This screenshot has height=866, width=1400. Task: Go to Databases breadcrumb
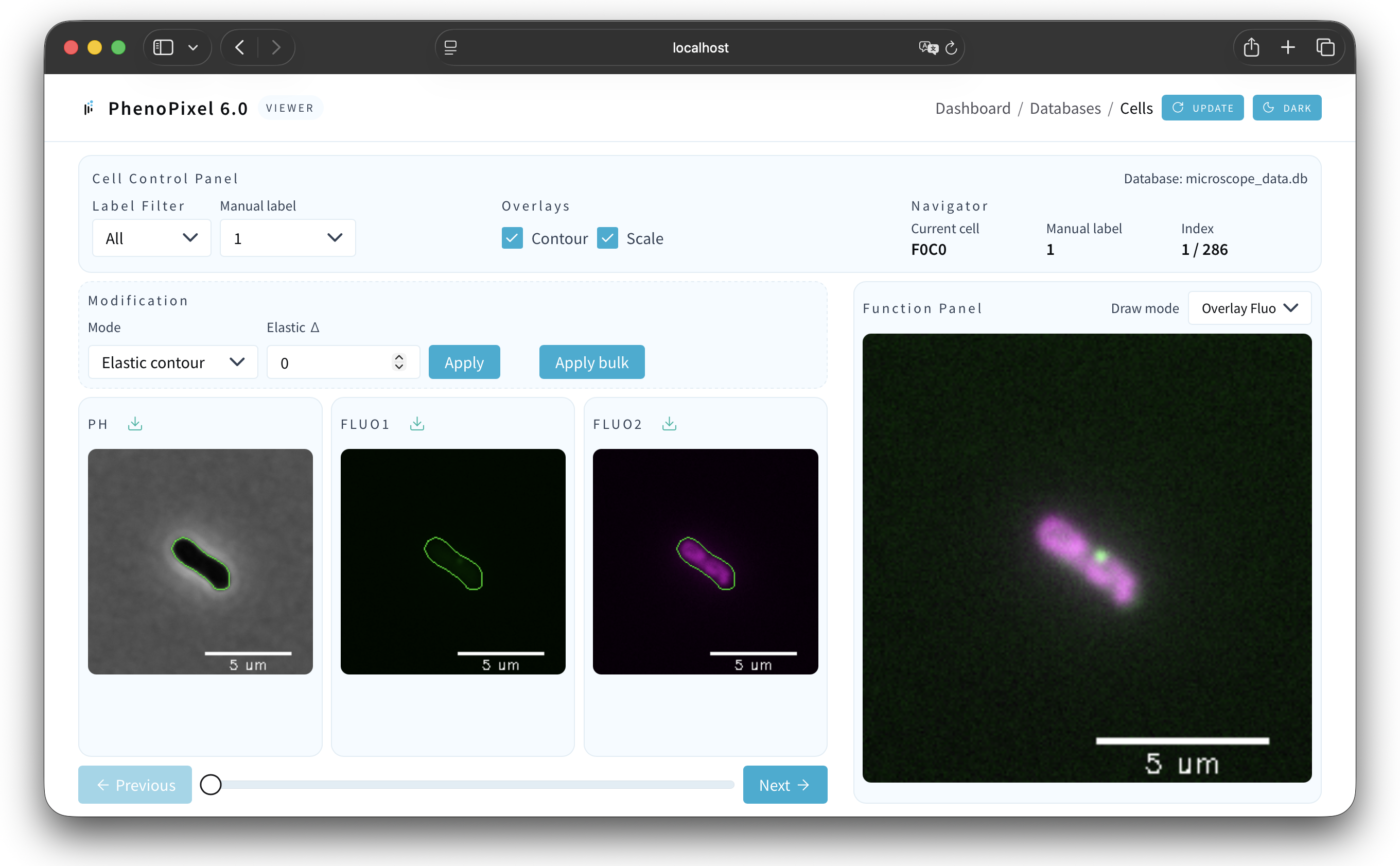[x=1064, y=108]
